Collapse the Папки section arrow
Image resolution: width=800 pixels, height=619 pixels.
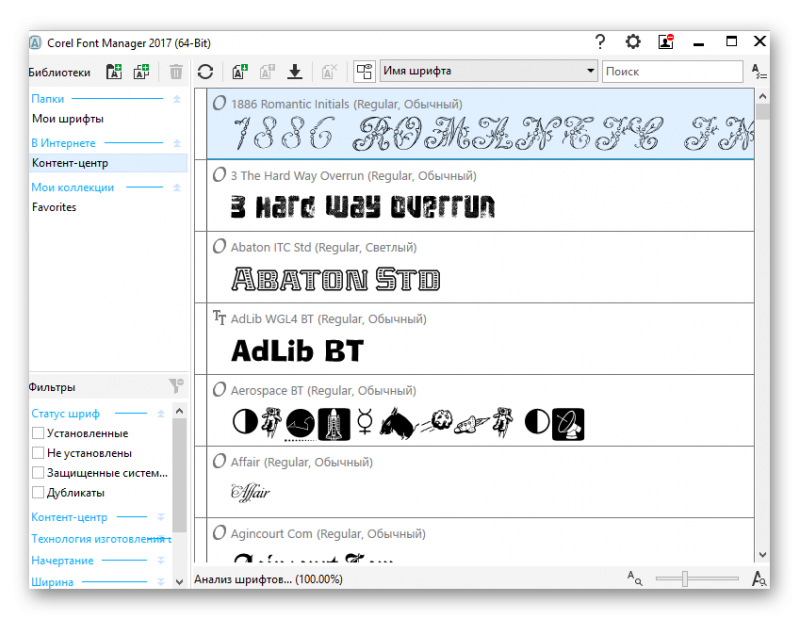tap(177, 98)
